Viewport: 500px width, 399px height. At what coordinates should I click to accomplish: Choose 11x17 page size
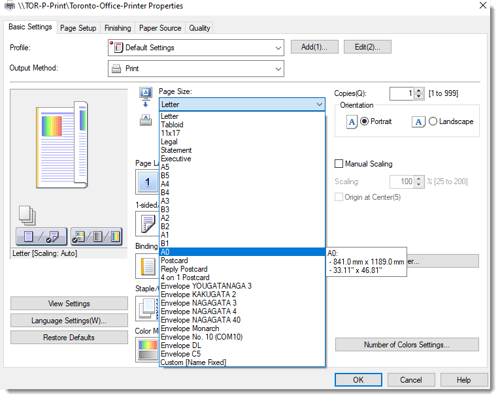[x=242, y=133]
